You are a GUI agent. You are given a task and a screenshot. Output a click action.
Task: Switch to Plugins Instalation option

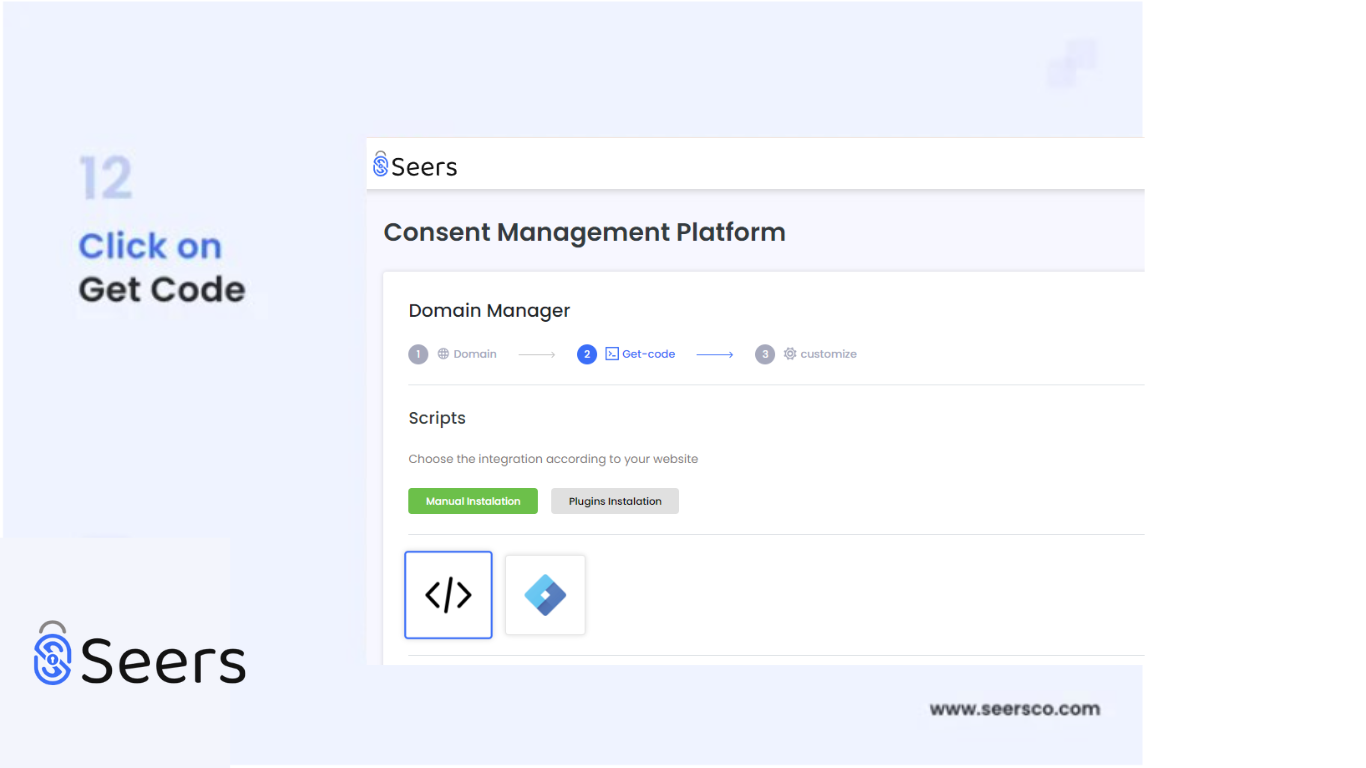615,501
